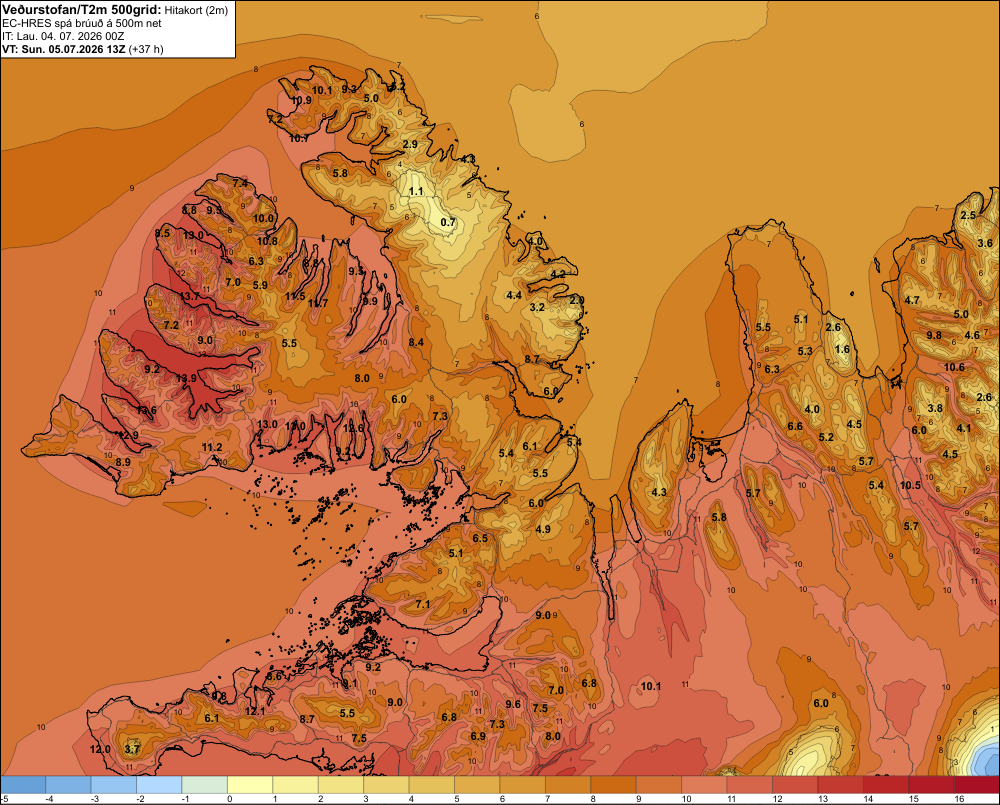Click the legend swatch between -2 and -1
Image resolution: width=1000 pixels, height=805 pixels.
point(159,785)
